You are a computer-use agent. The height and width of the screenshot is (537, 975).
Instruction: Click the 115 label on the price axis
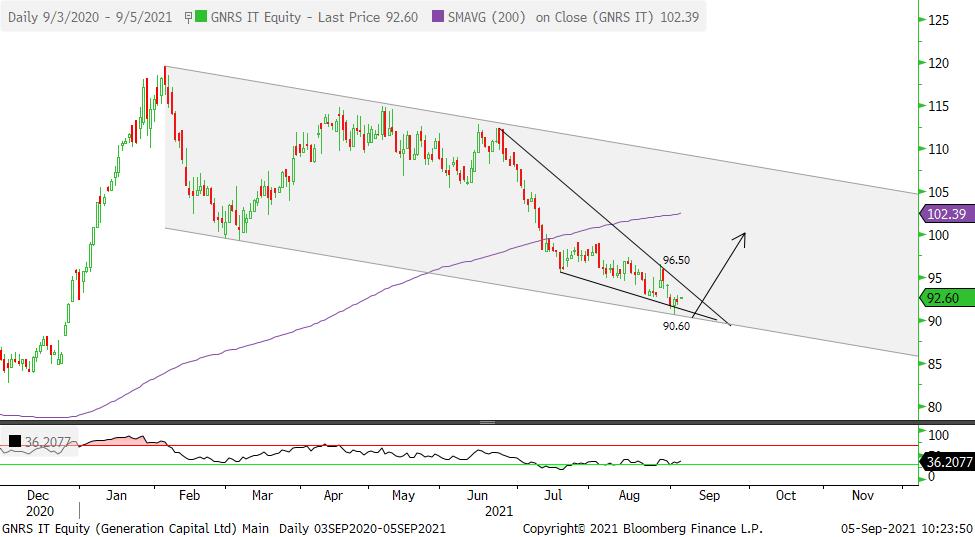pos(940,106)
